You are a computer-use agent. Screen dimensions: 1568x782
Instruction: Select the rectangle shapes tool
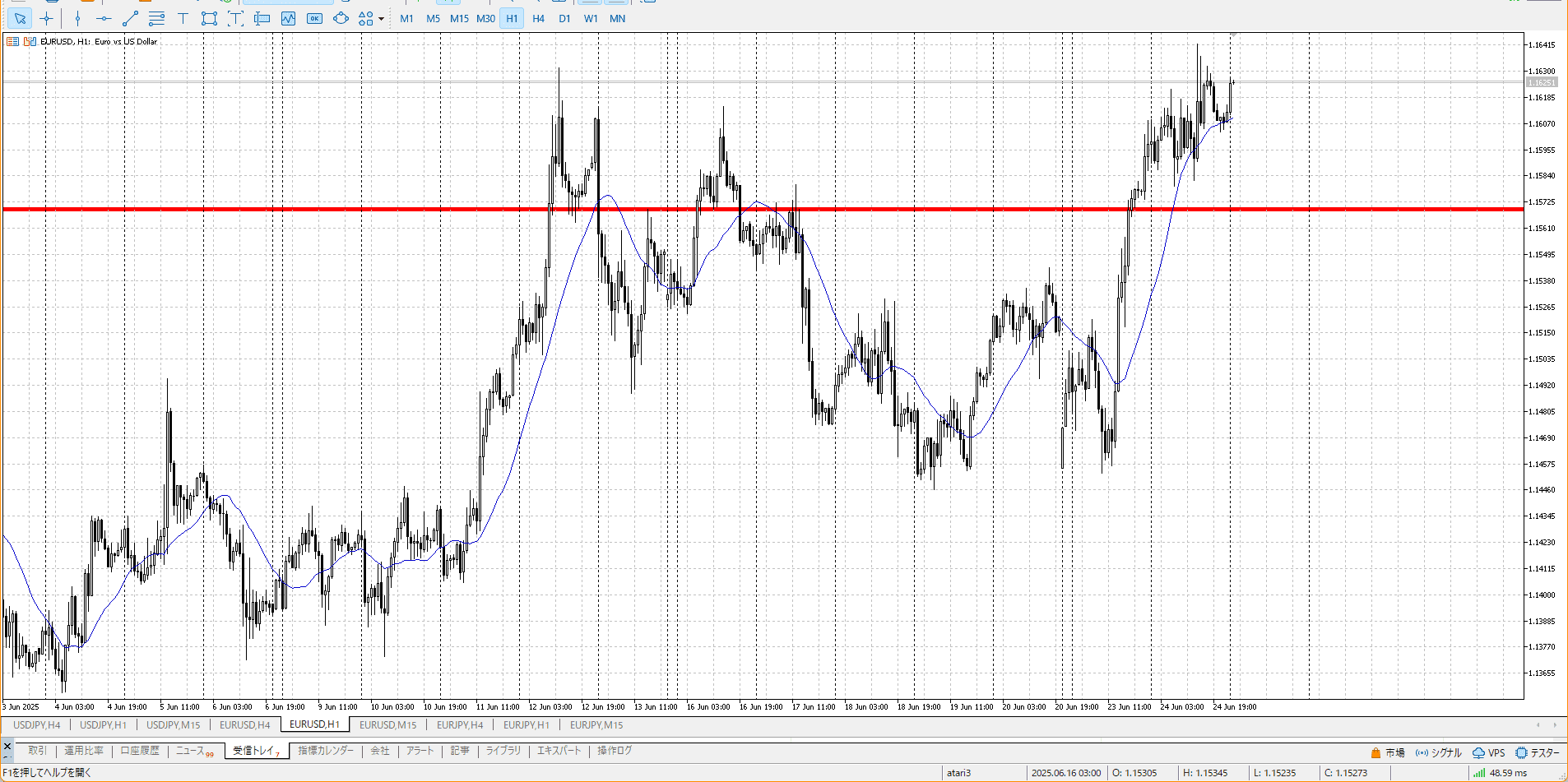click(209, 18)
